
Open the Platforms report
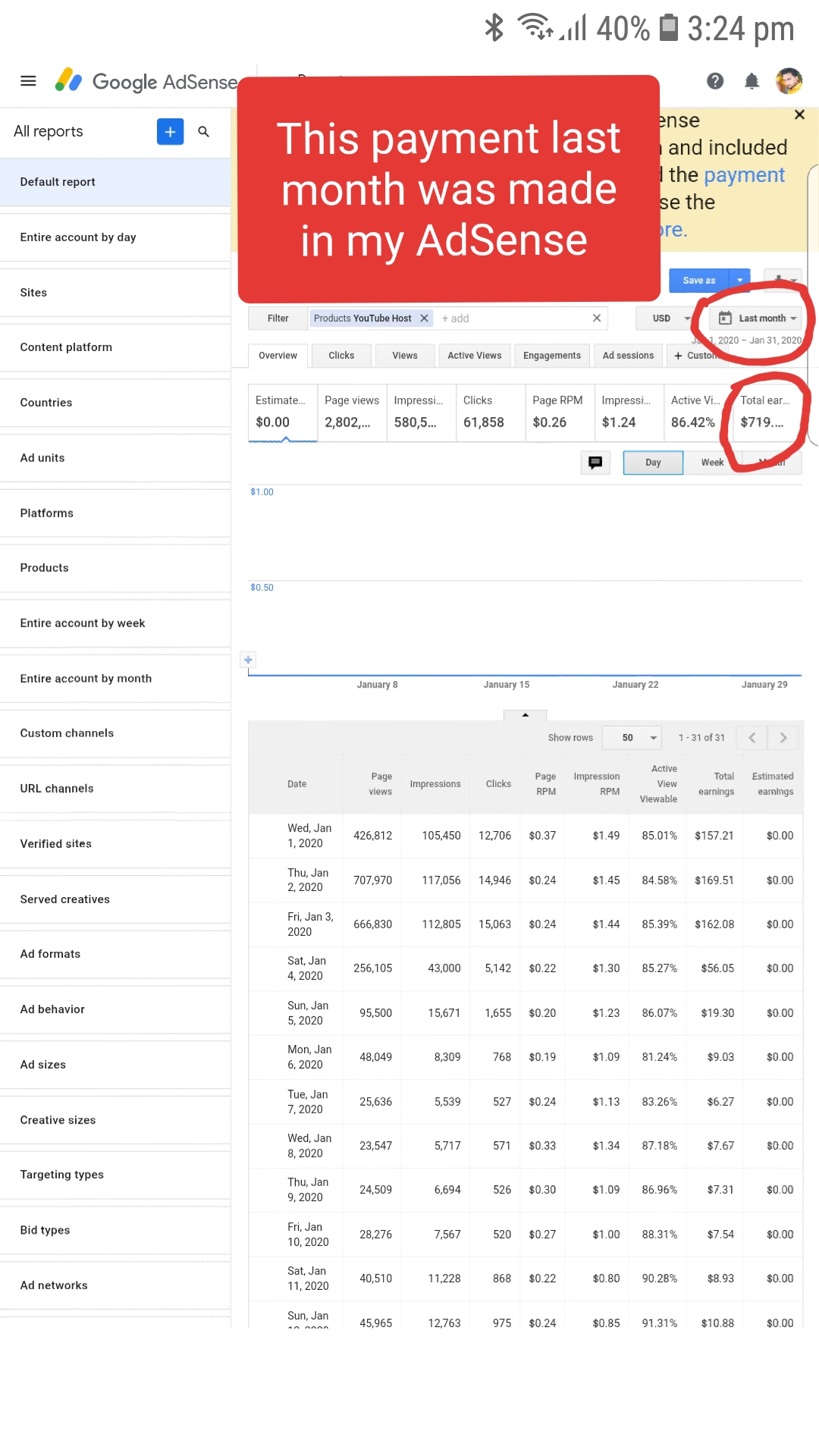pos(115,513)
